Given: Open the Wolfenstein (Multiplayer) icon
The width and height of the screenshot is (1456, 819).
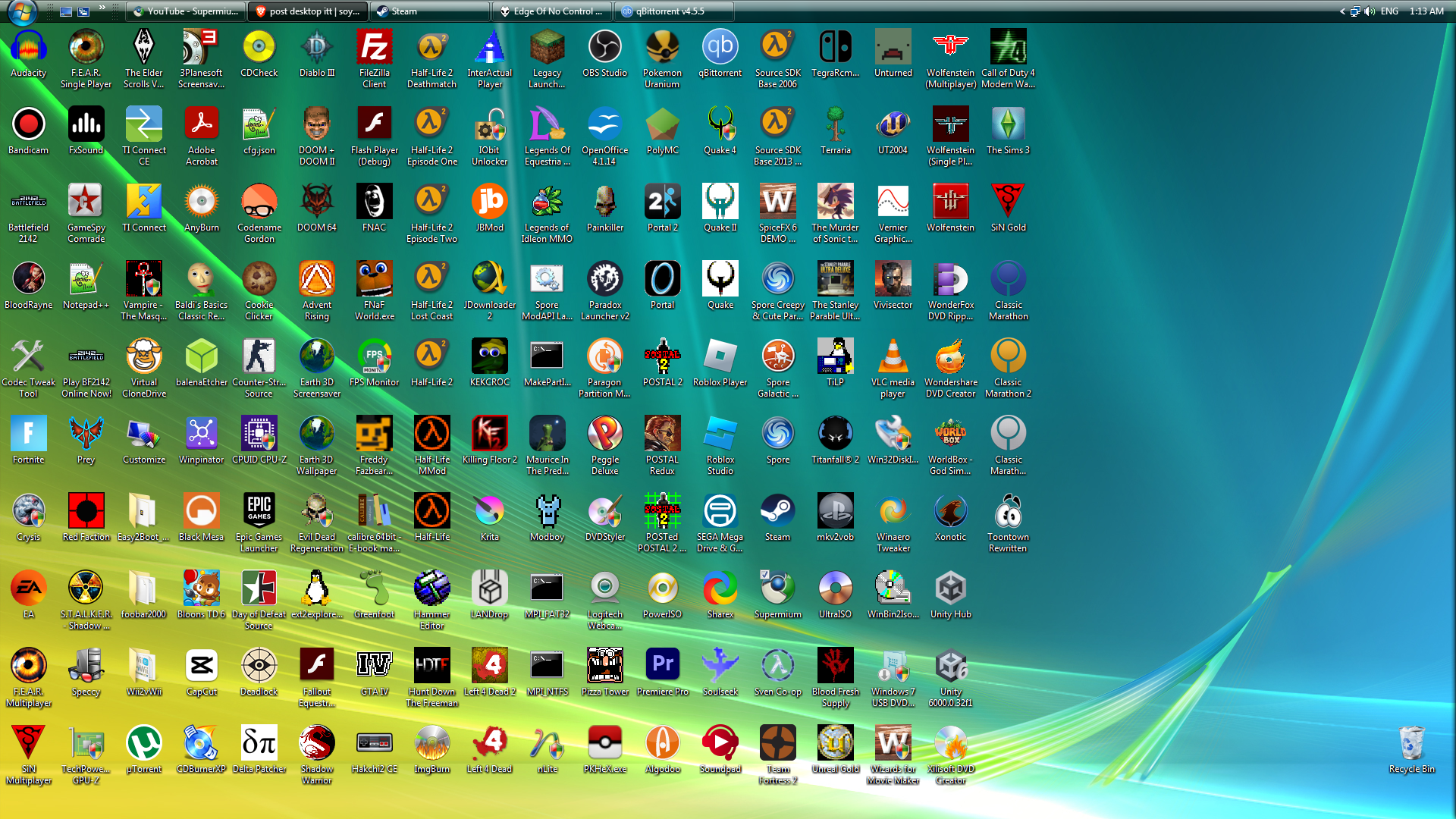Looking at the screenshot, I should tap(951, 59).
